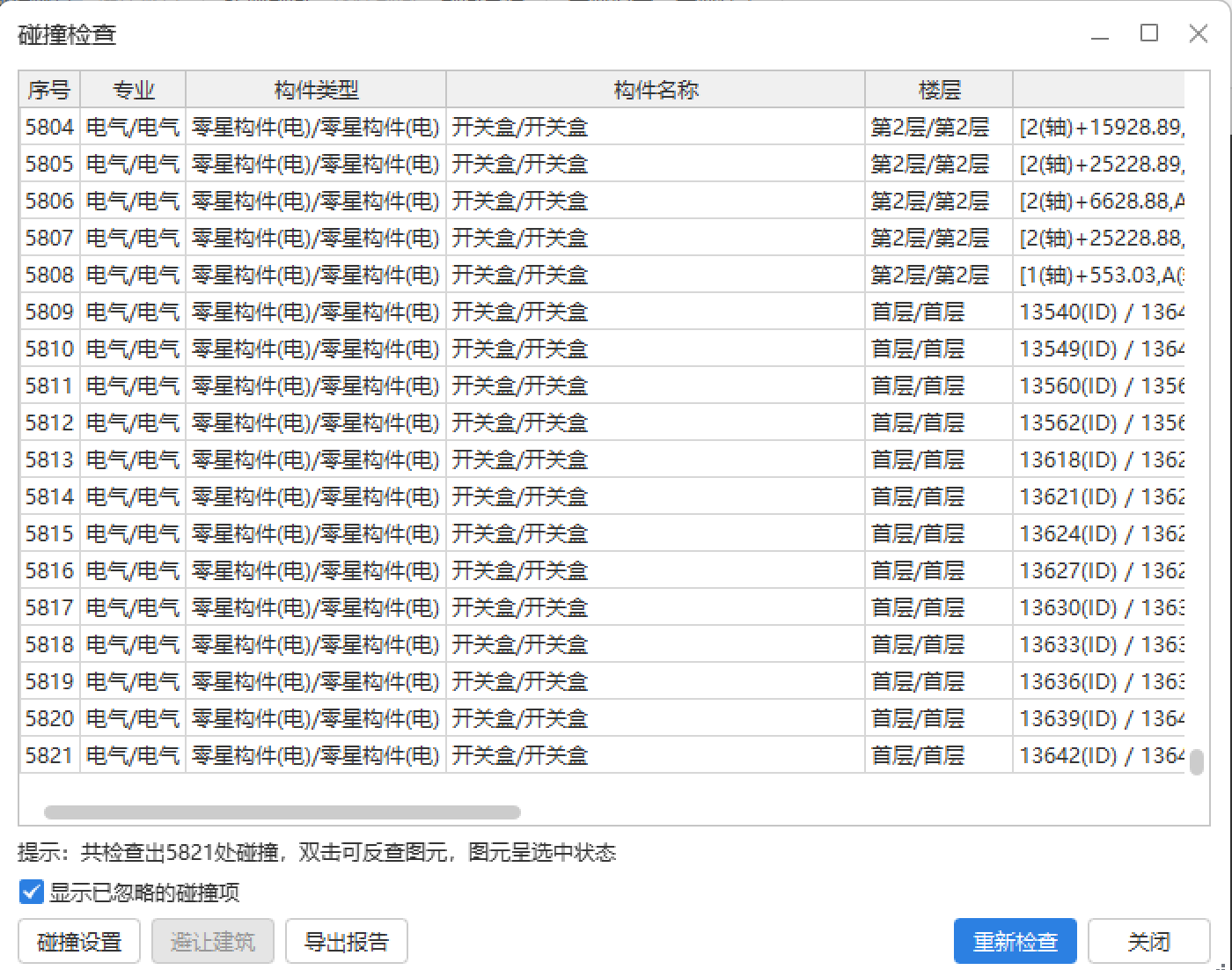Click 第2层/第2层 cell in row 5806
Viewport: 1232px width, 970px height.
(930, 201)
